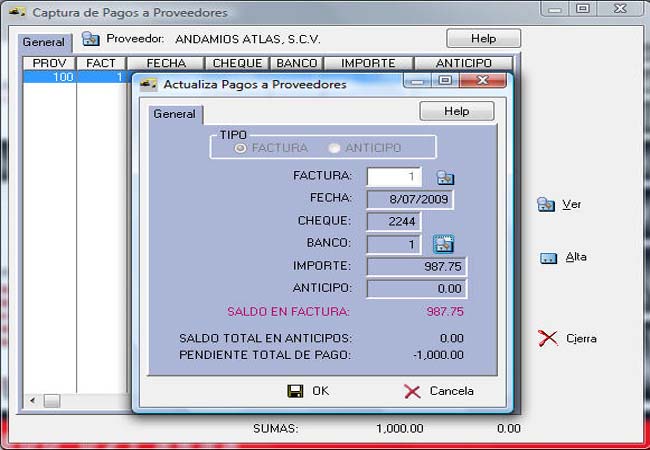Click the horizontal scrollbar thumb in grid
This screenshot has width=650, height=450.
52,401
